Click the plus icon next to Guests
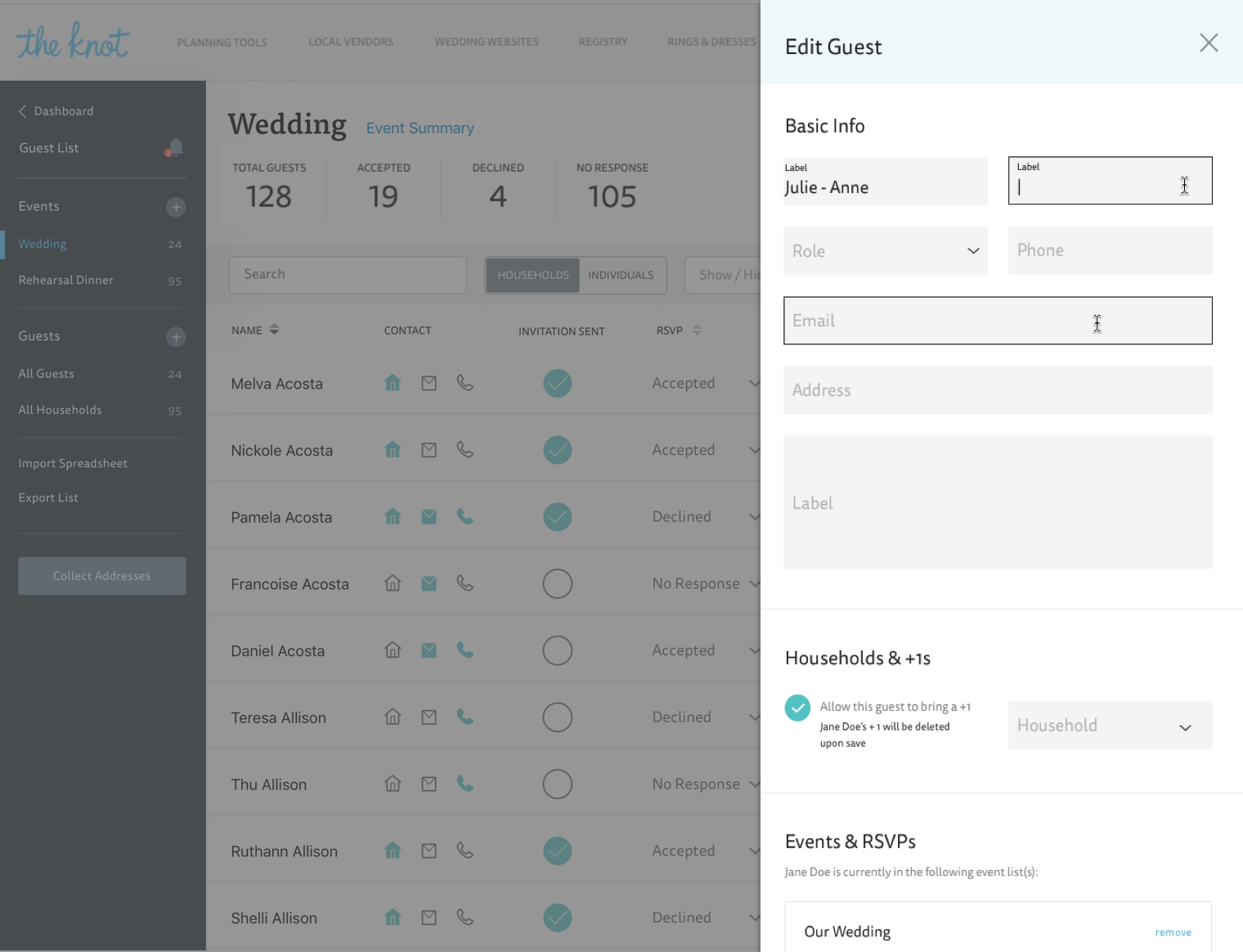The image size is (1243, 952). (x=176, y=337)
